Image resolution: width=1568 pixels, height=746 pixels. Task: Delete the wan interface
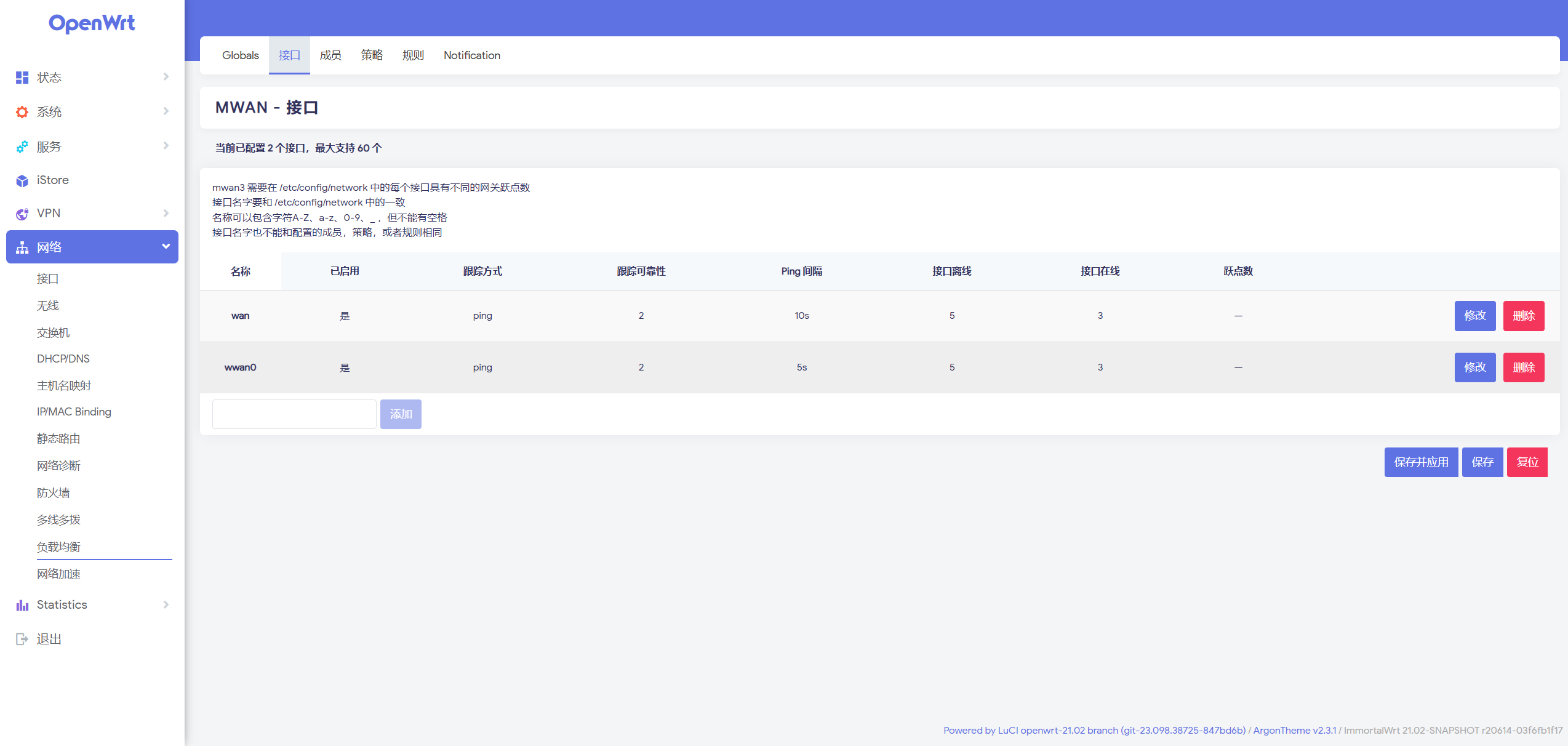click(x=1524, y=316)
